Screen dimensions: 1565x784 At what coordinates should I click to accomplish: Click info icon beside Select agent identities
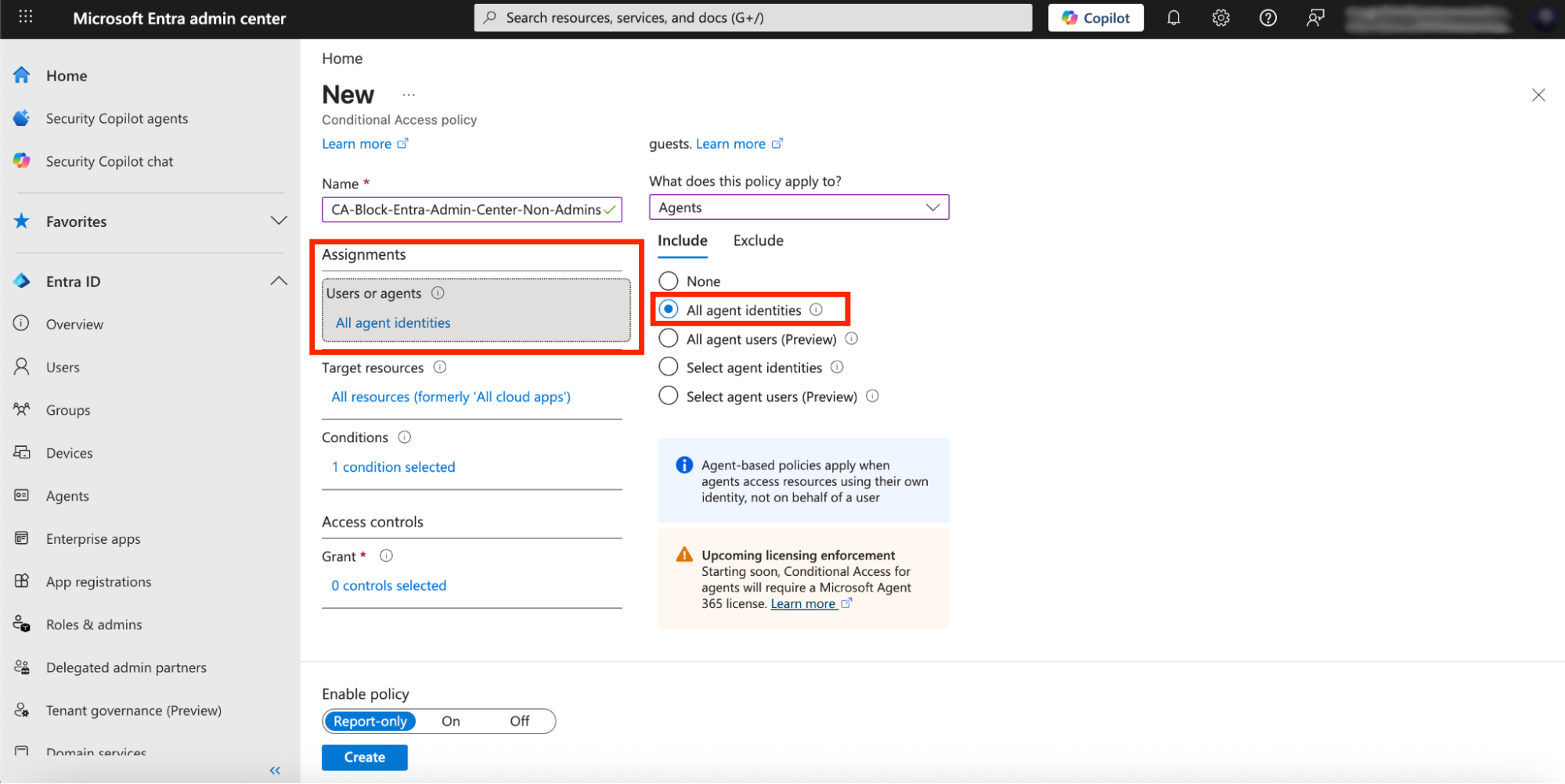pos(837,367)
